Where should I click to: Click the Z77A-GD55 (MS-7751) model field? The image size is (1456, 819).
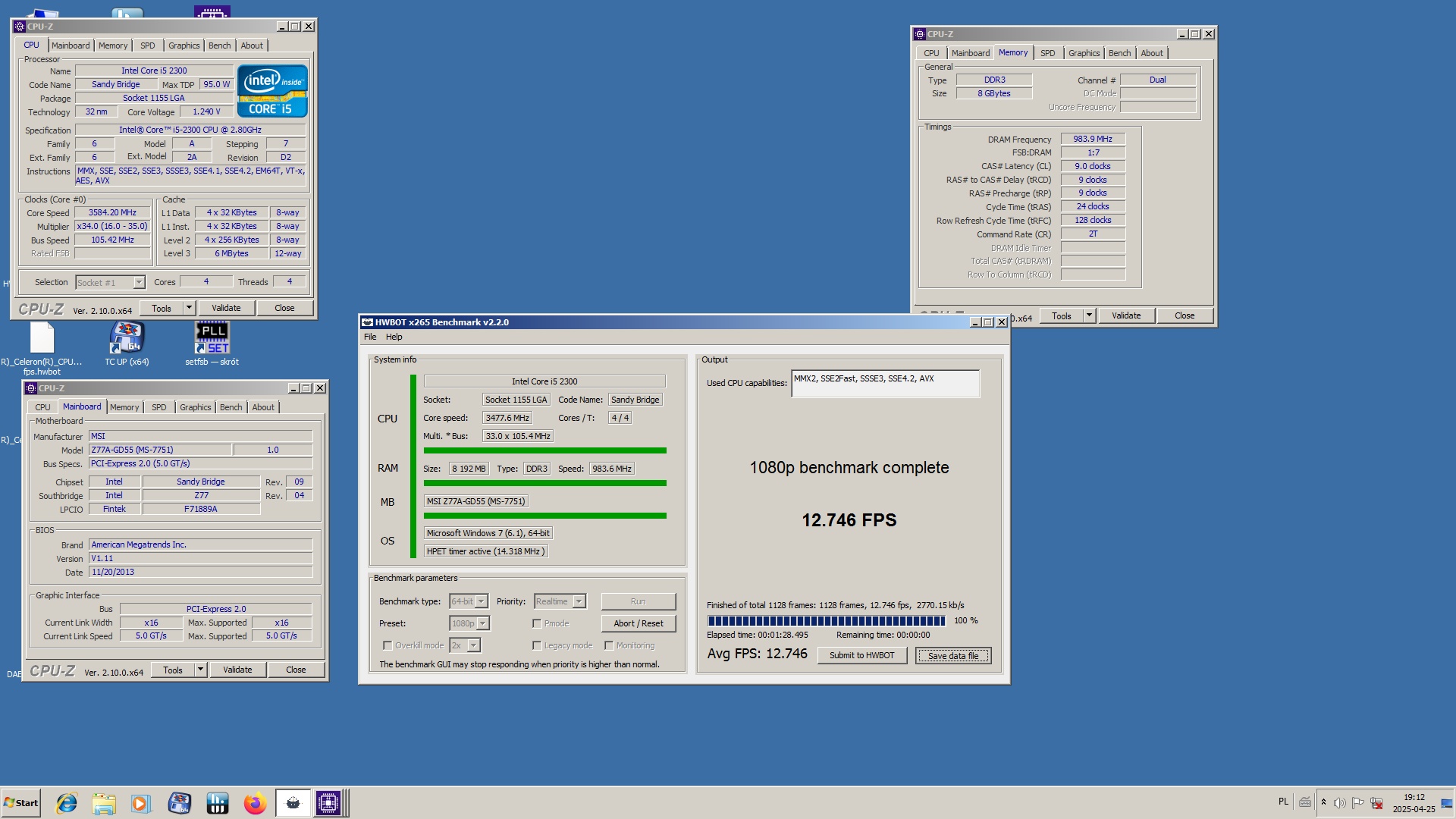pyautogui.click(x=160, y=450)
